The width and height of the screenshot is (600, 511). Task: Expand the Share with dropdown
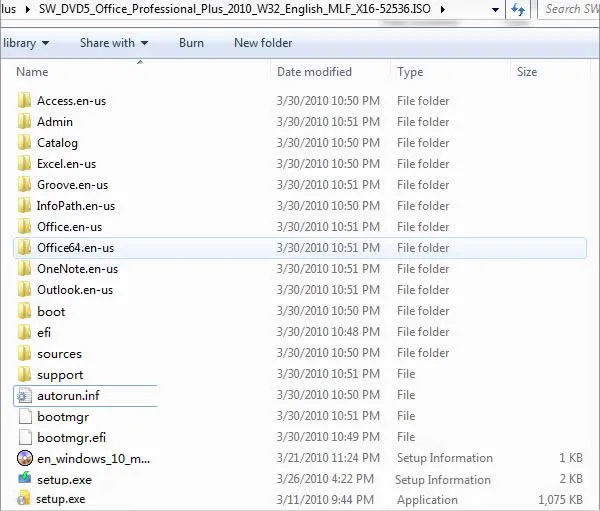click(x=113, y=43)
